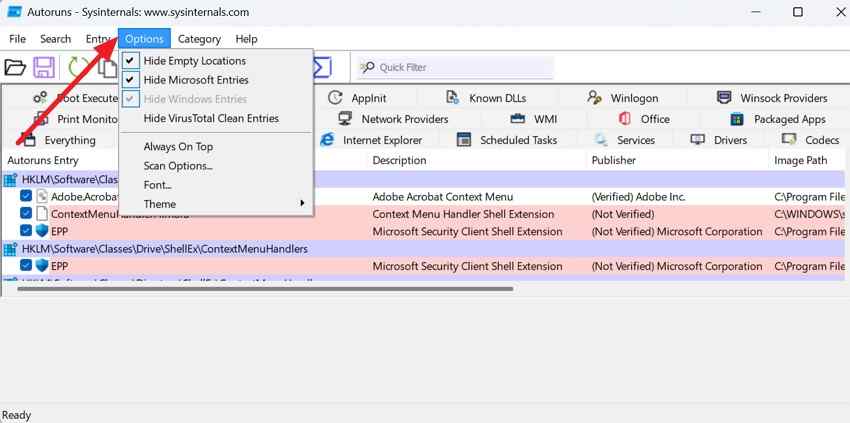Click the green Refresh arrows icon
Screen dimensions: 850x423
coord(79,68)
